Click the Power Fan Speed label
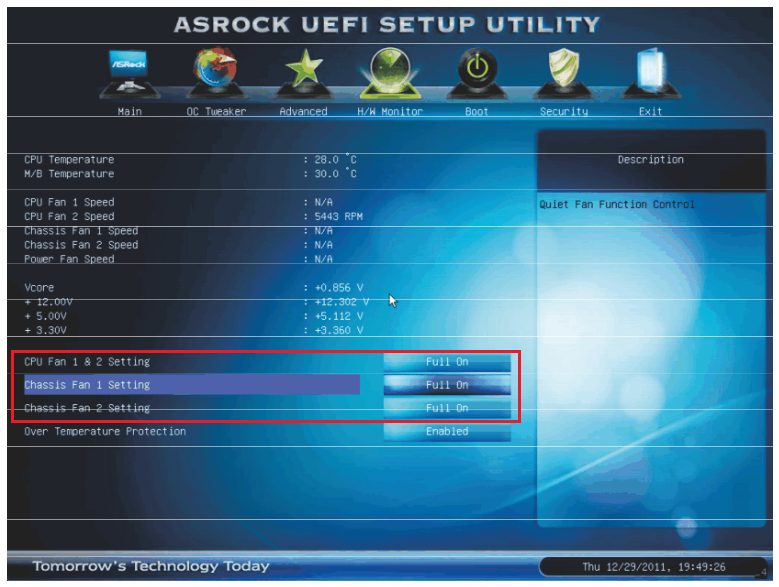Viewport: 779px width, 587px height. tap(69, 259)
